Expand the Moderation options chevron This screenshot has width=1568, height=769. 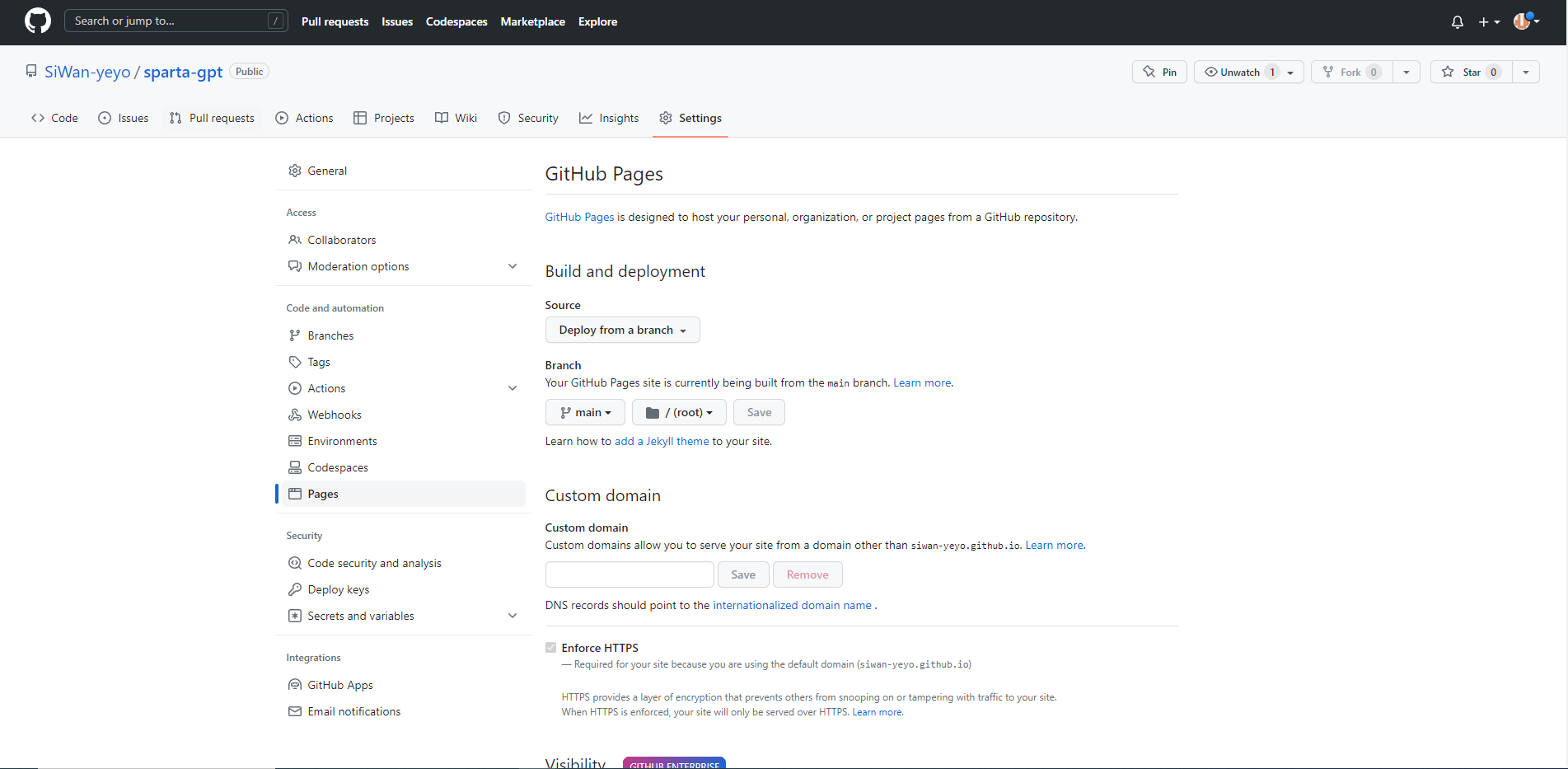(513, 266)
